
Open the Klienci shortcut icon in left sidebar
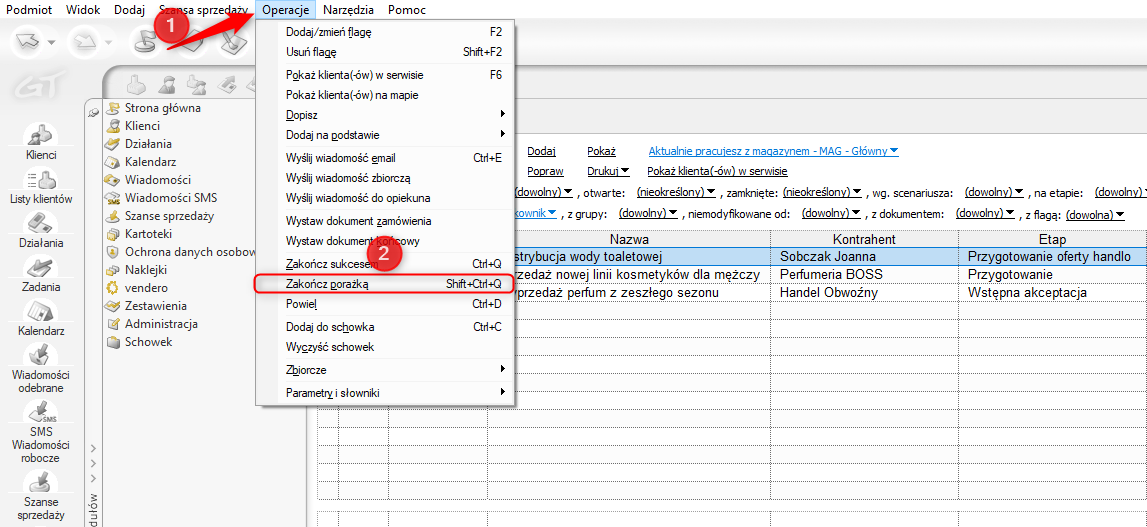(x=41, y=135)
